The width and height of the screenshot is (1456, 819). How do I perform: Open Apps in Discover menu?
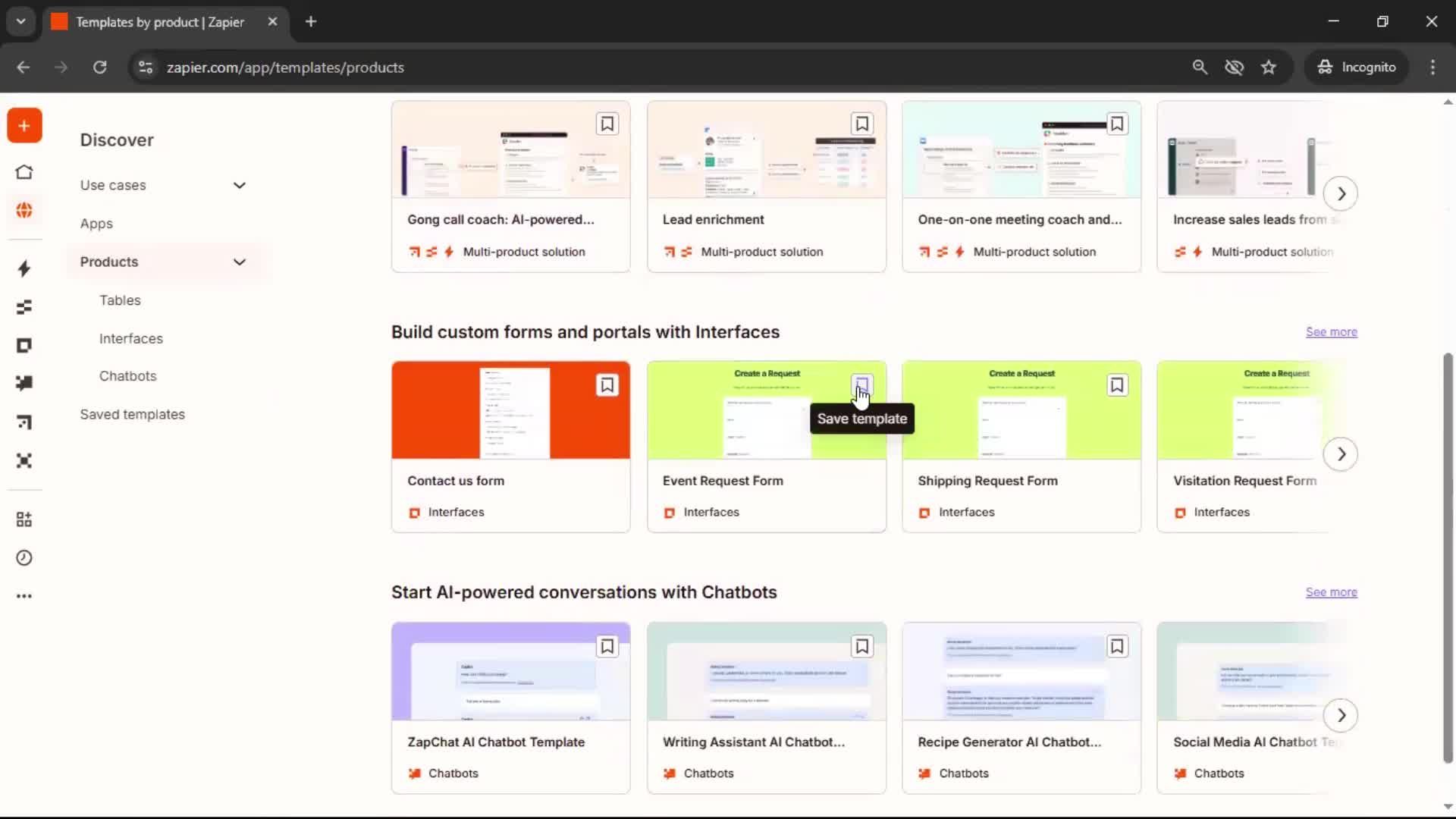coord(96,224)
